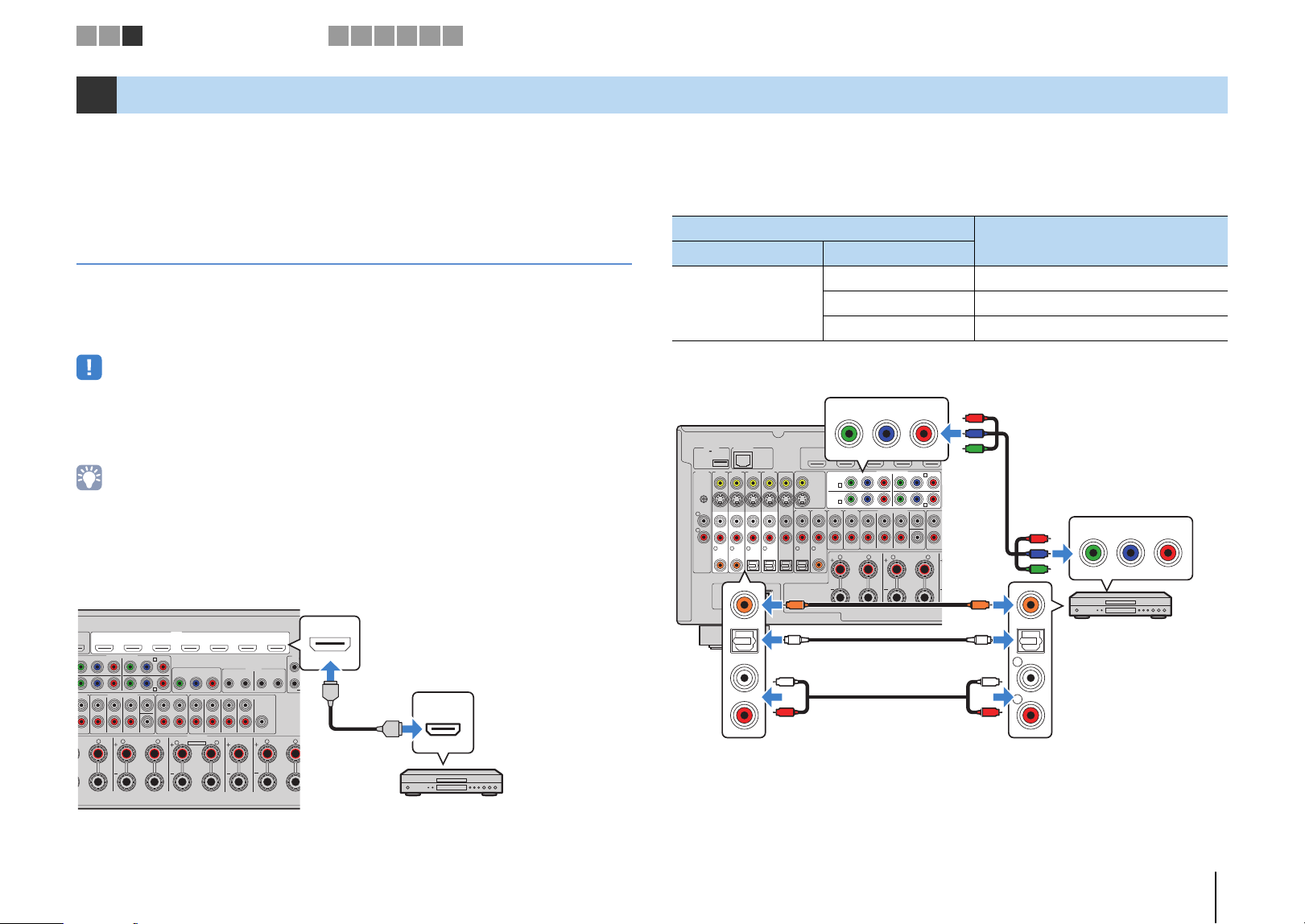Viewport: 1305px width, 924px height.
Task: Click the white analog audio jack in the player callout
Action: coord(1030,678)
